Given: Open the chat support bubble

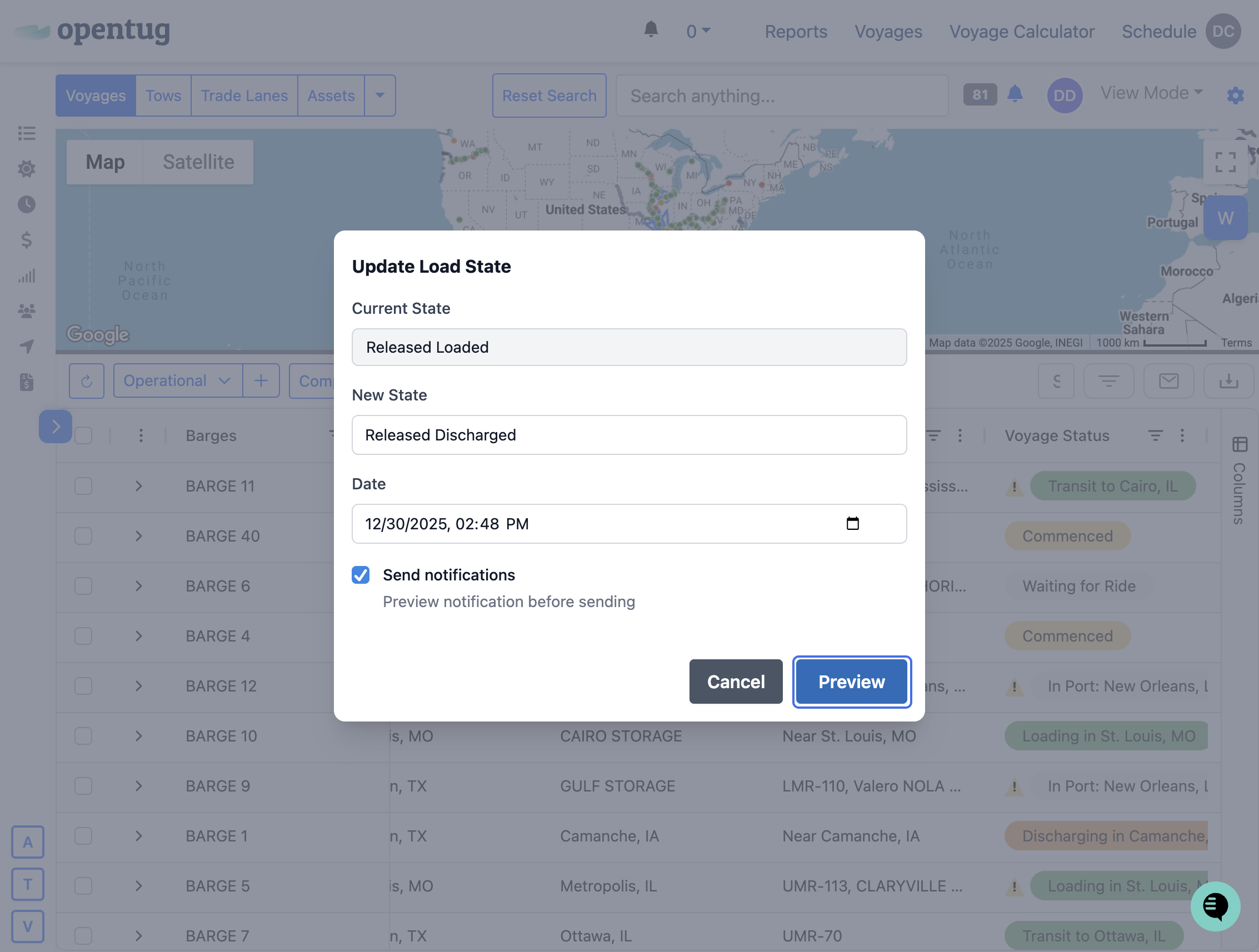Looking at the screenshot, I should pyautogui.click(x=1215, y=905).
